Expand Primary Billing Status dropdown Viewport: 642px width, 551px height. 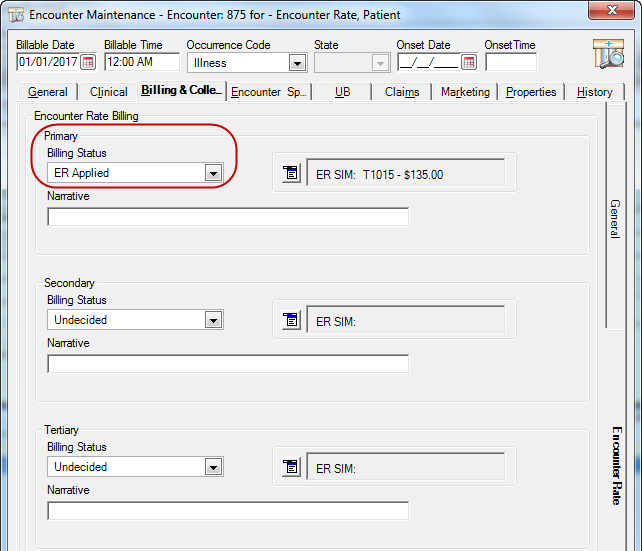click(x=213, y=173)
